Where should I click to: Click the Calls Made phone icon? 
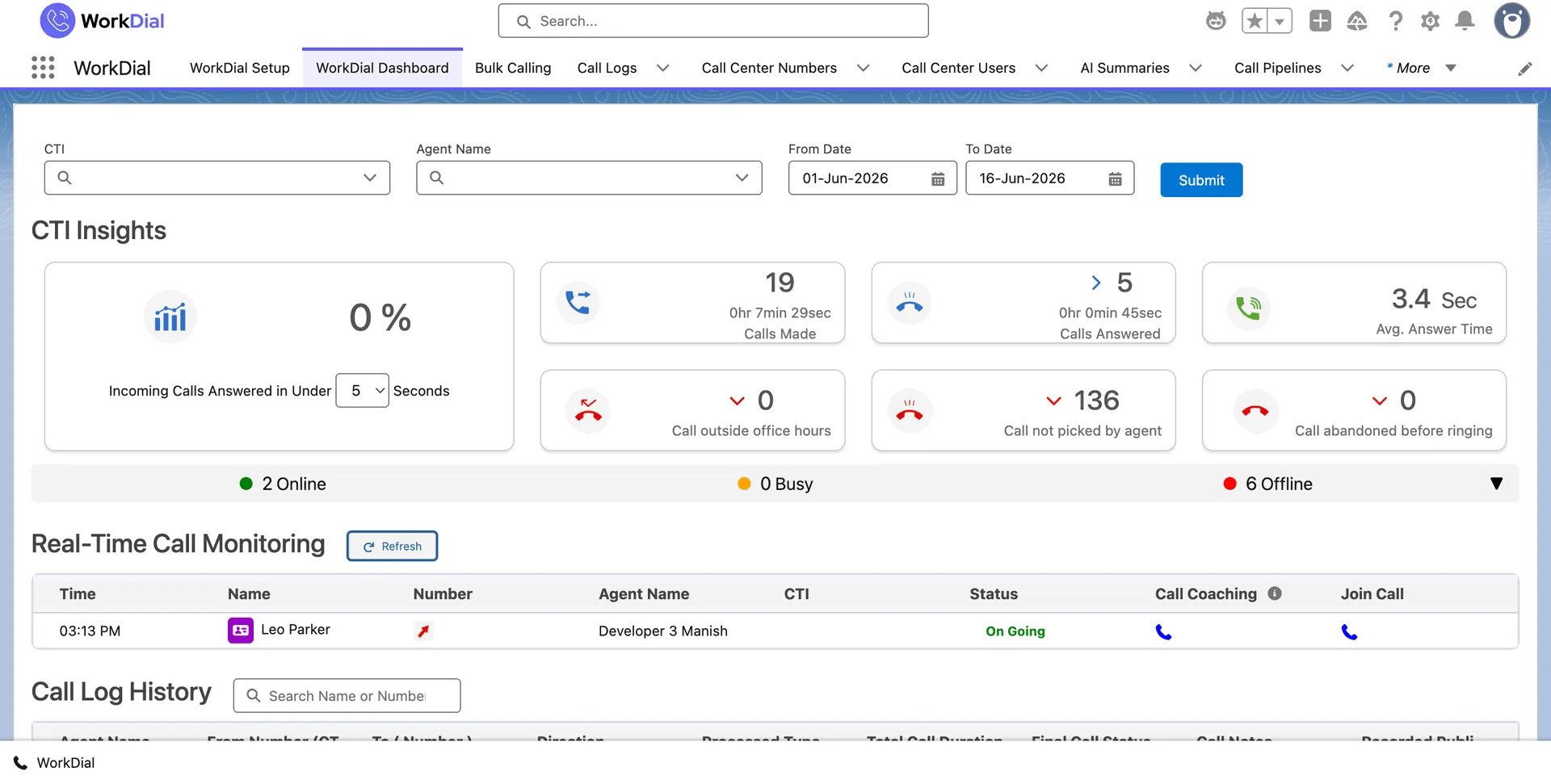coord(578,302)
